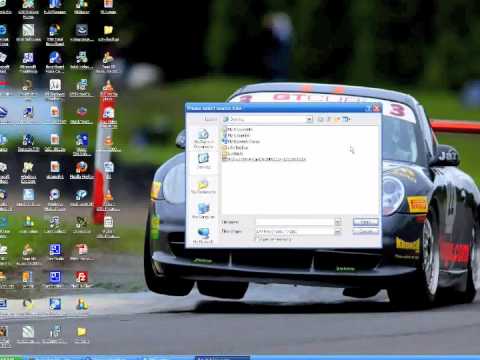
Task: Select the yellow folder in bottom desktop row
Action: click(82, 334)
